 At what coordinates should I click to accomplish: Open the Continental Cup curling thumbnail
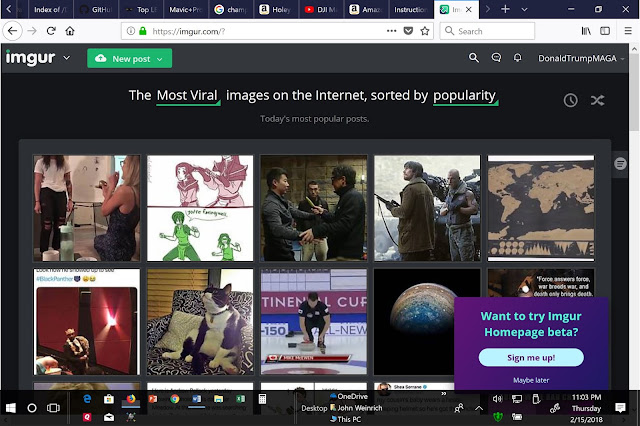pos(313,322)
